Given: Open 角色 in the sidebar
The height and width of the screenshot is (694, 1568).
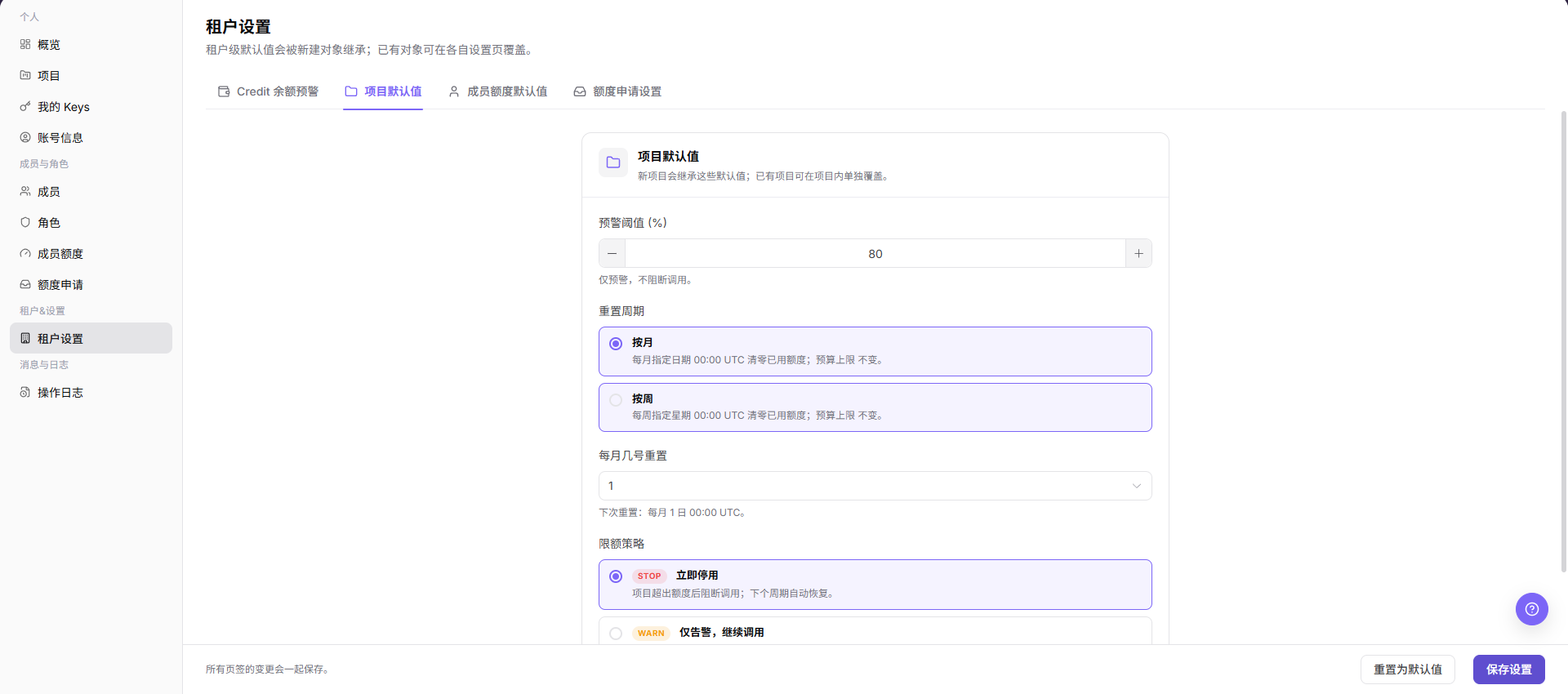Looking at the screenshot, I should pyautogui.click(x=91, y=222).
